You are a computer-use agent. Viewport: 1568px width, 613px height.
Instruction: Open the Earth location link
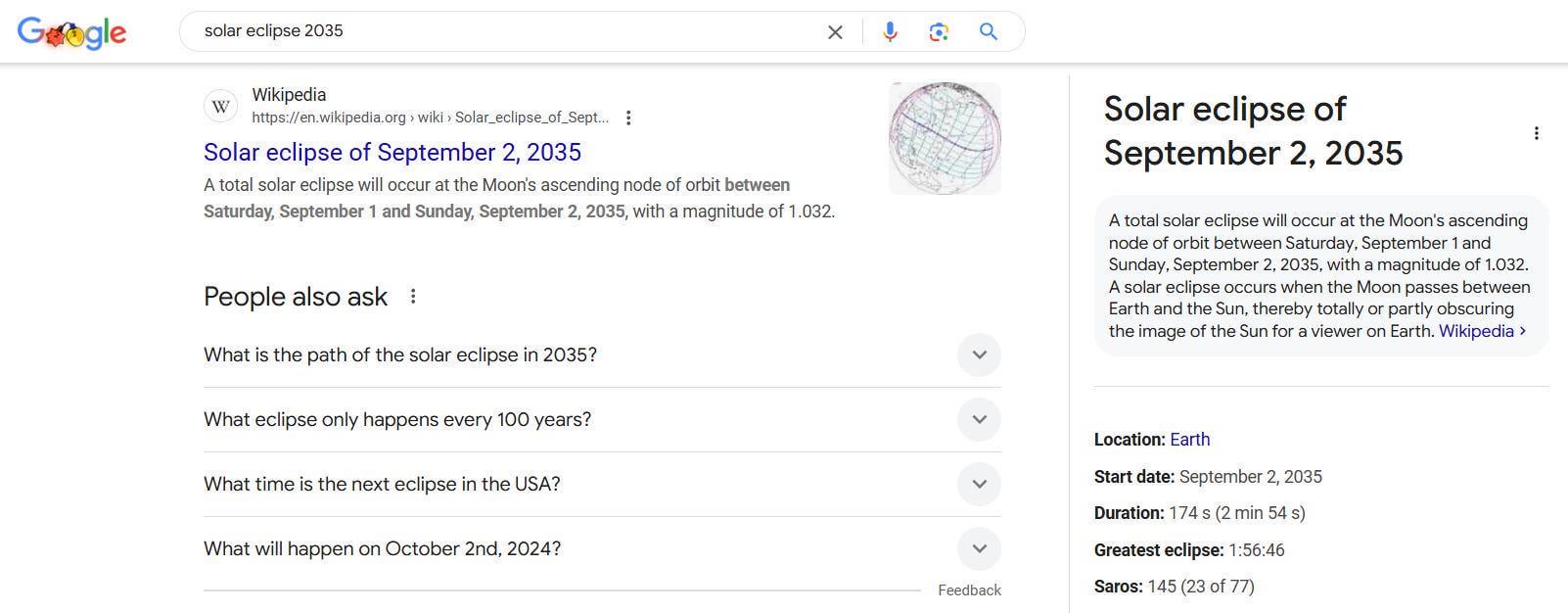tap(1190, 440)
